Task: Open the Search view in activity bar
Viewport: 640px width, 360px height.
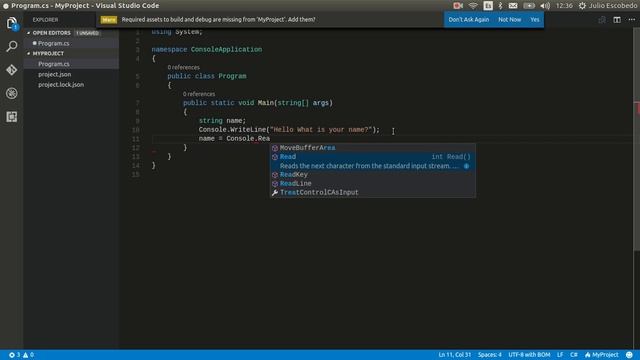Action: pos(11,46)
